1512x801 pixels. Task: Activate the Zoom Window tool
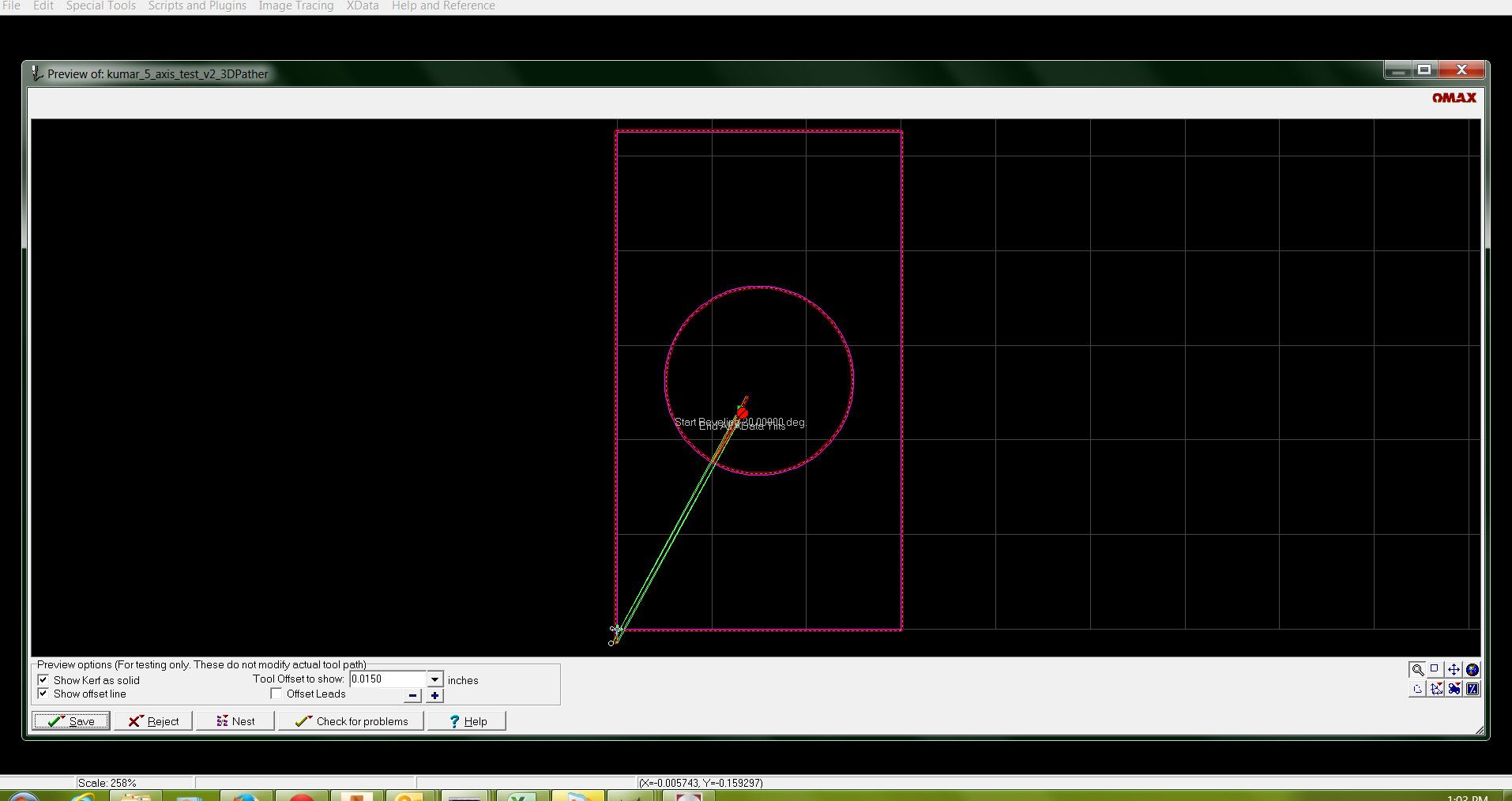1433,669
